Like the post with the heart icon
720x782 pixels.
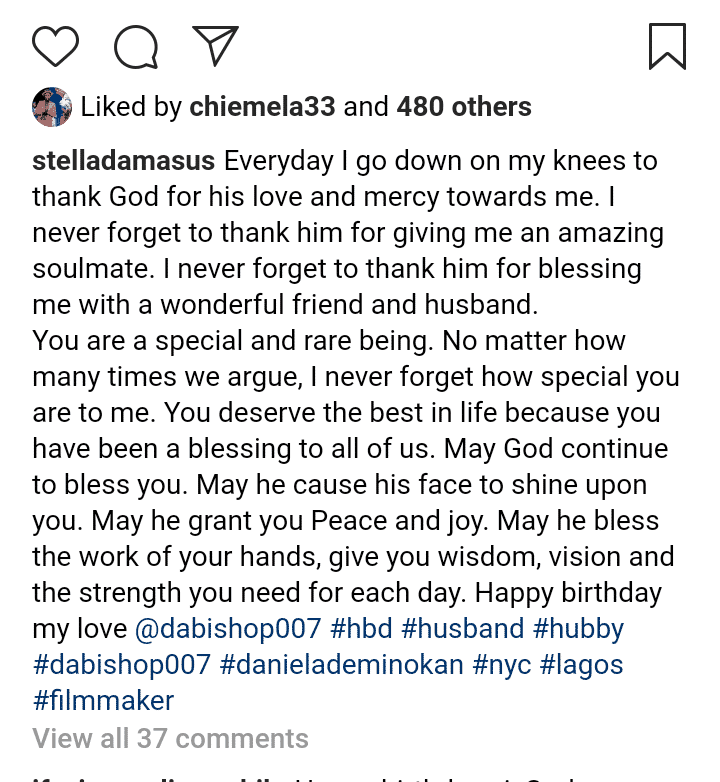[55, 46]
